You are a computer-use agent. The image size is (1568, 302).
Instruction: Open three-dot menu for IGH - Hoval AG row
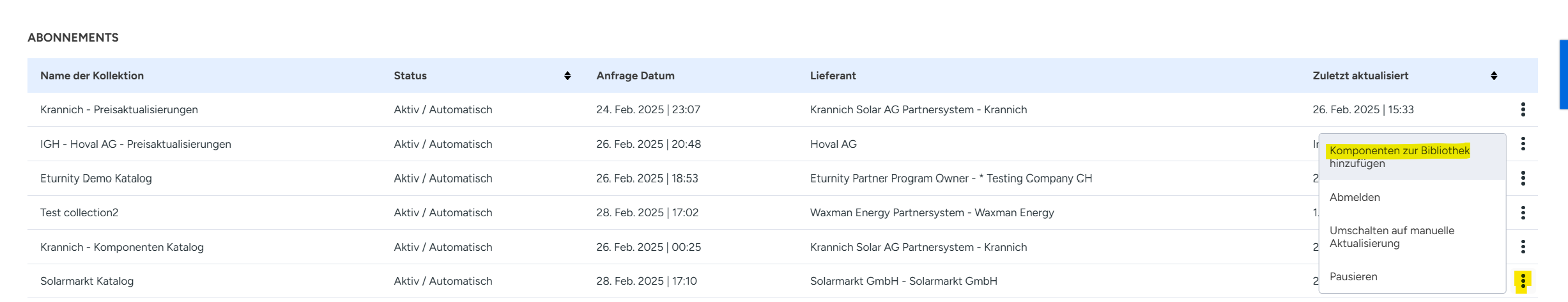[1523, 144]
